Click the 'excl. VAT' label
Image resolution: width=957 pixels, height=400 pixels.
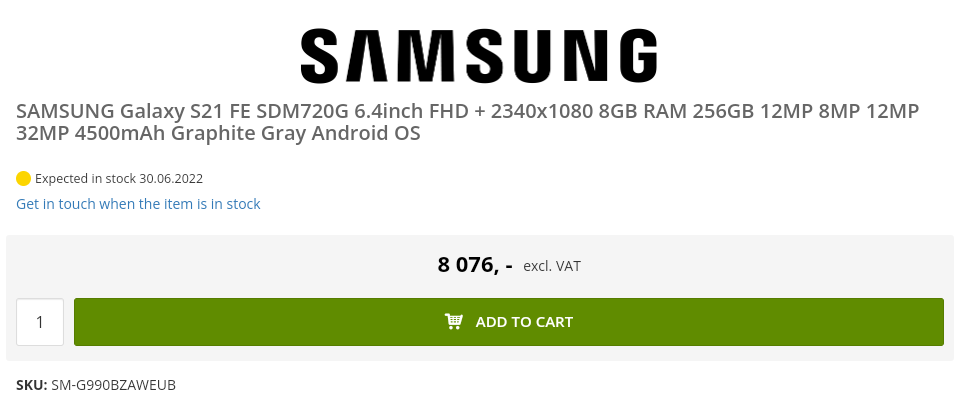552,266
